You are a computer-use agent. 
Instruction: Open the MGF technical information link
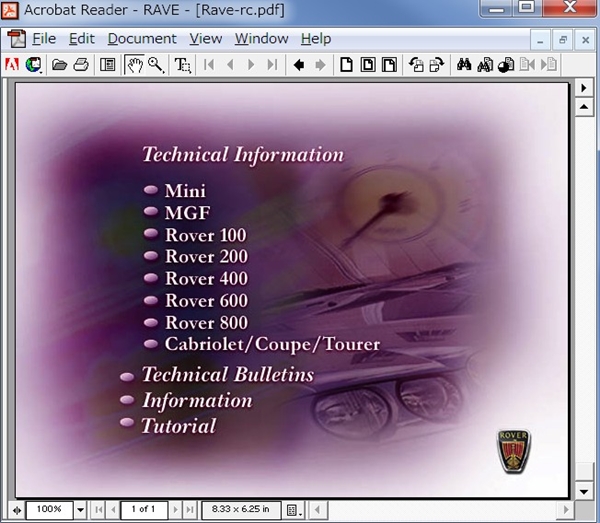pos(188,213)
